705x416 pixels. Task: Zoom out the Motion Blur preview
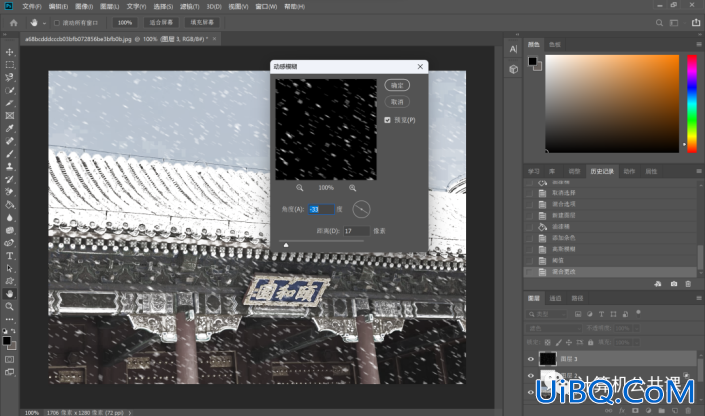click(x=299, y=188)
